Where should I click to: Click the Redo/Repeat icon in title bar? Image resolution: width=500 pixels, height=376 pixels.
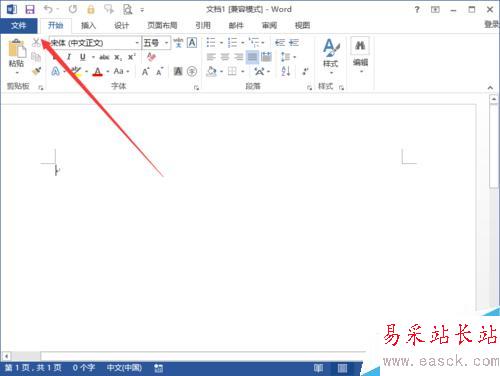coord(73,9)
